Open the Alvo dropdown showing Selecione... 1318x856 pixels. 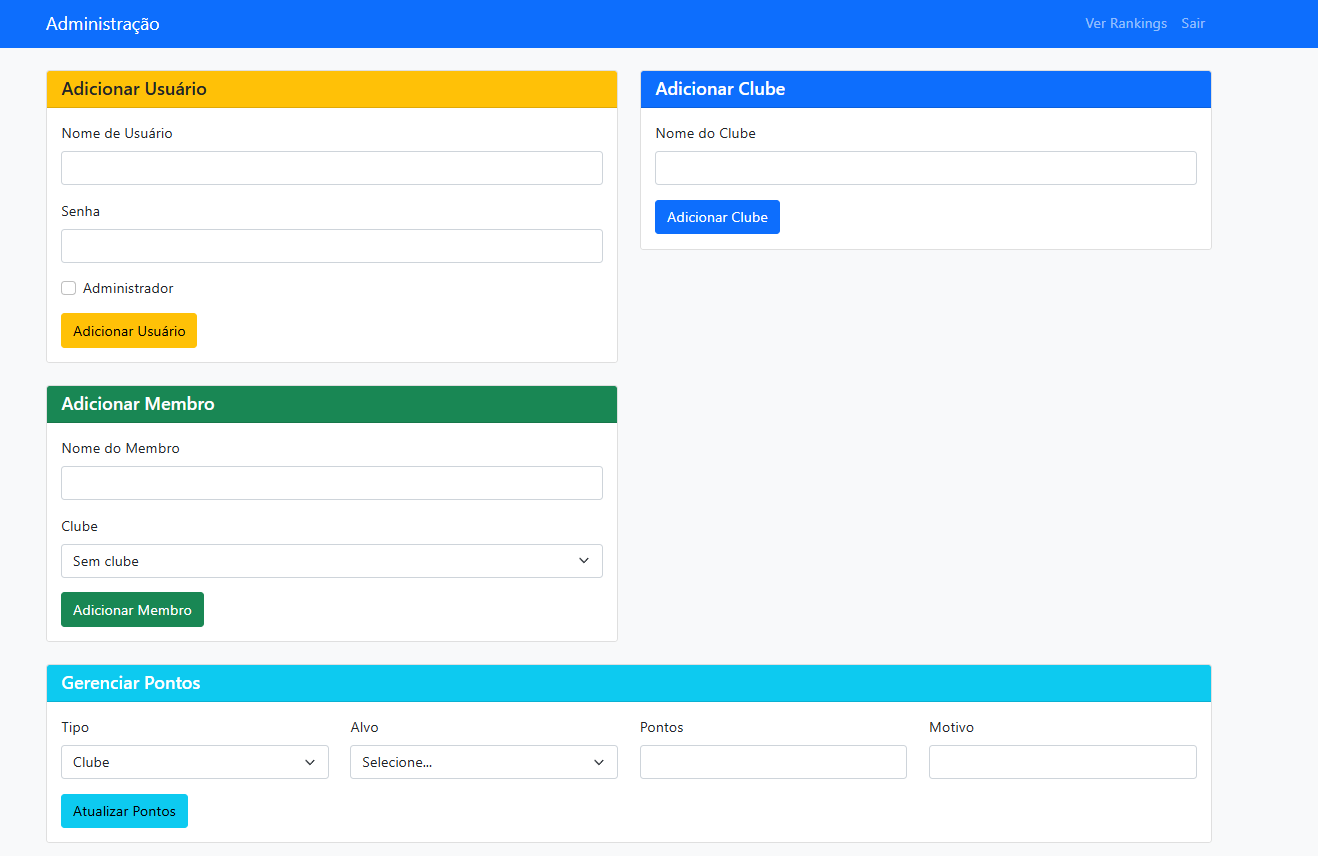[483, 762]
